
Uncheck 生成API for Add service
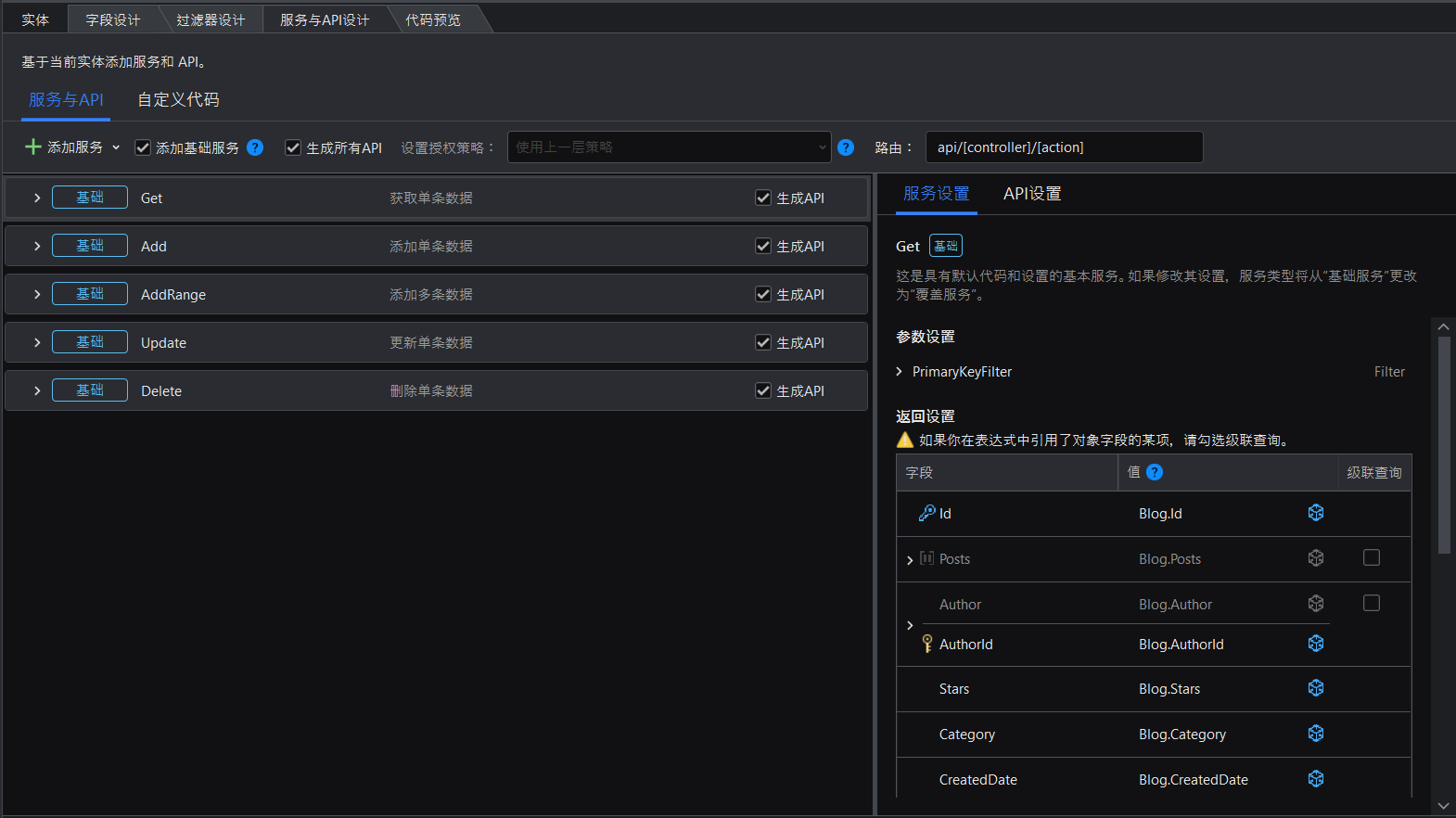click(763, 246)
